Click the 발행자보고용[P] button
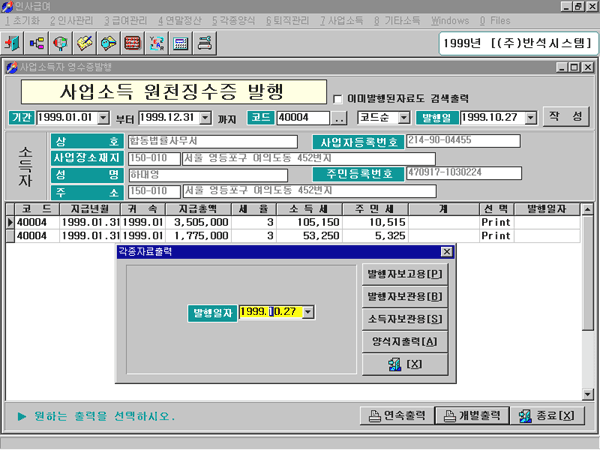The width and height of the screenshot is (600, 450). pyautogui.click(x=404, y=274)
